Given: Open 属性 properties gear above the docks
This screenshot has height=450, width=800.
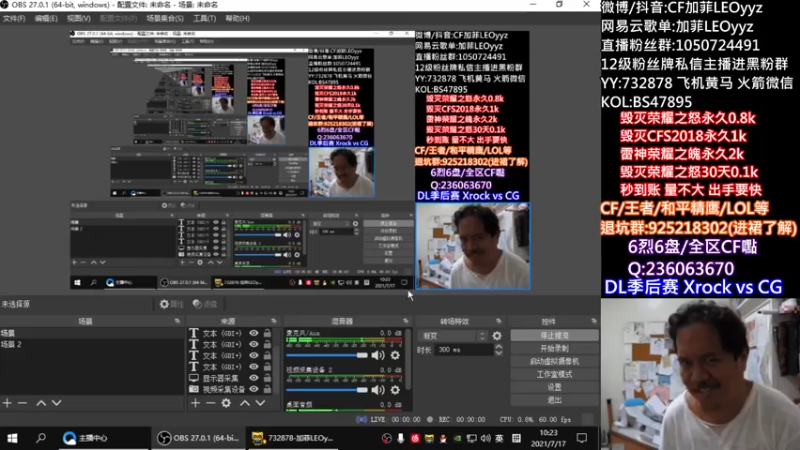Looking at the screenshot, I should tap(171, 304).
